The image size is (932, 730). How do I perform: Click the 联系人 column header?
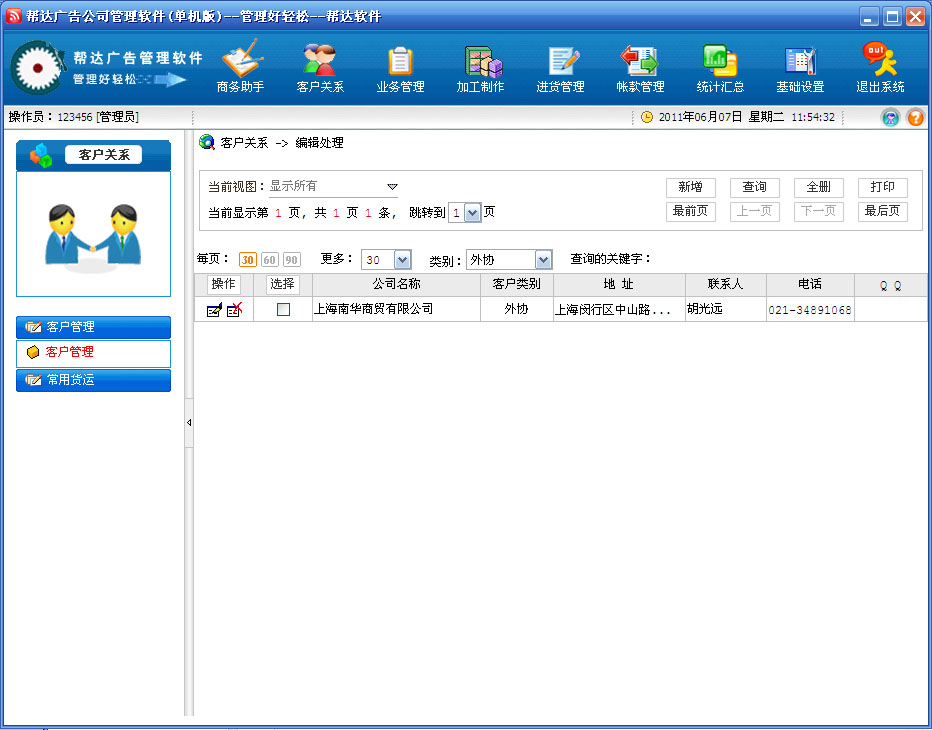point(726,284)
